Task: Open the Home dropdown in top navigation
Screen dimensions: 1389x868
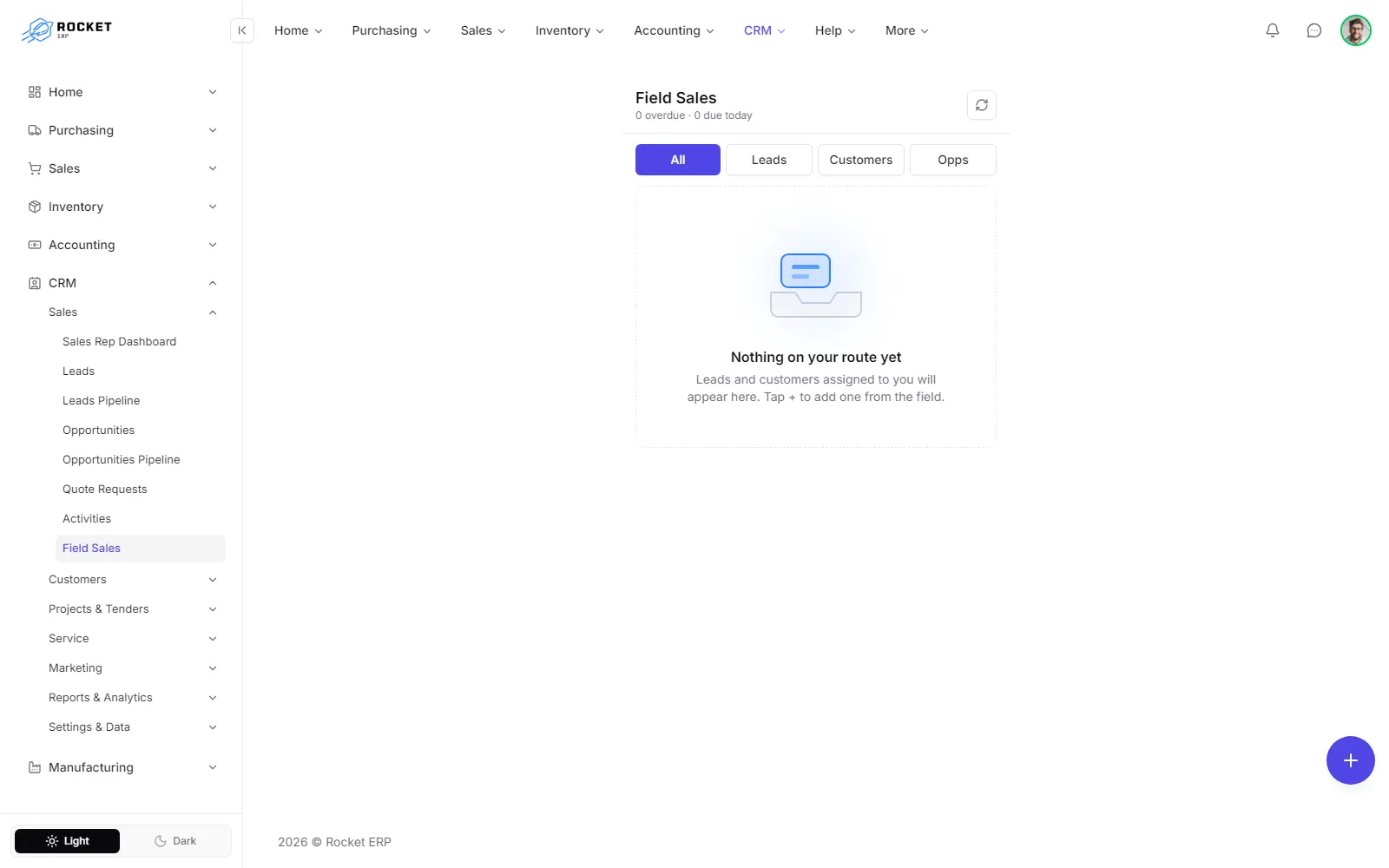Action: 299,30
